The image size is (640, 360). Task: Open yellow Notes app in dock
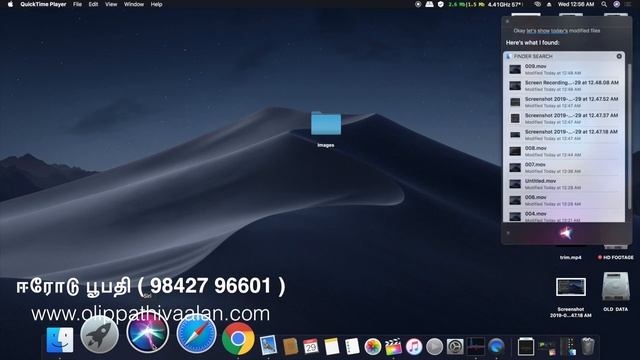(x=331, y=347)
